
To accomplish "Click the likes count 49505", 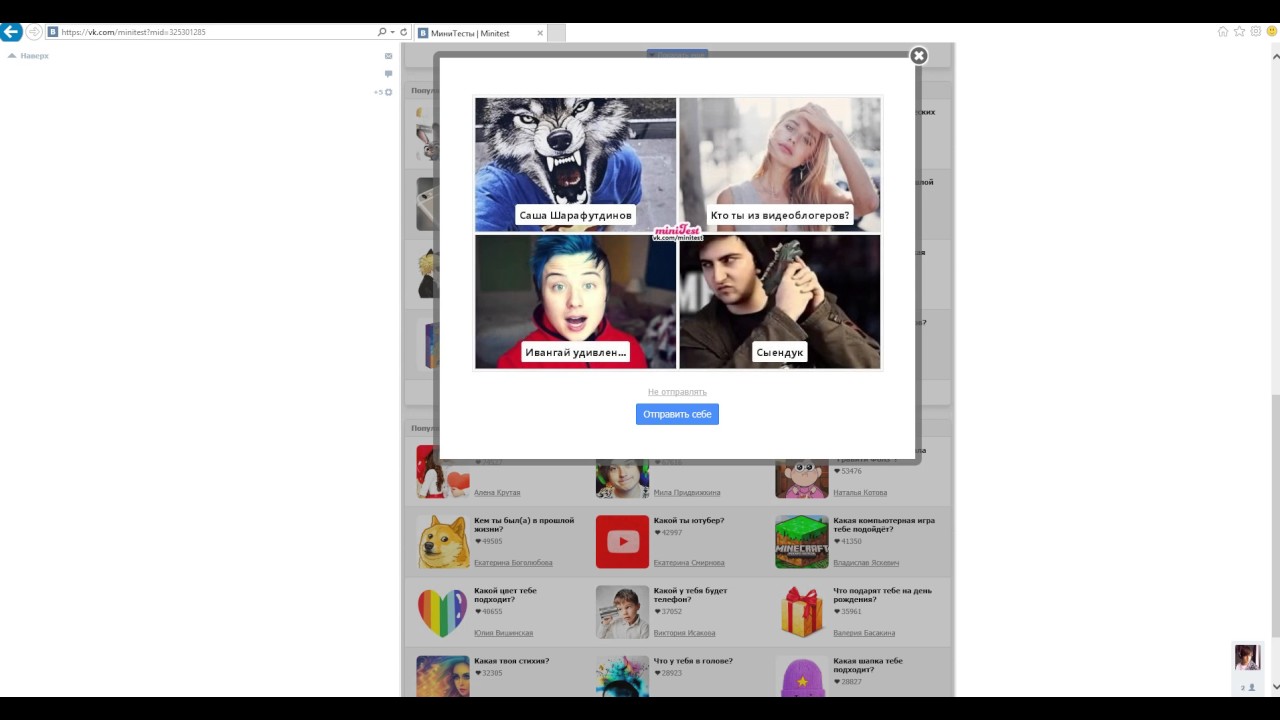I will pyautogui.click(x=489, y=541).
